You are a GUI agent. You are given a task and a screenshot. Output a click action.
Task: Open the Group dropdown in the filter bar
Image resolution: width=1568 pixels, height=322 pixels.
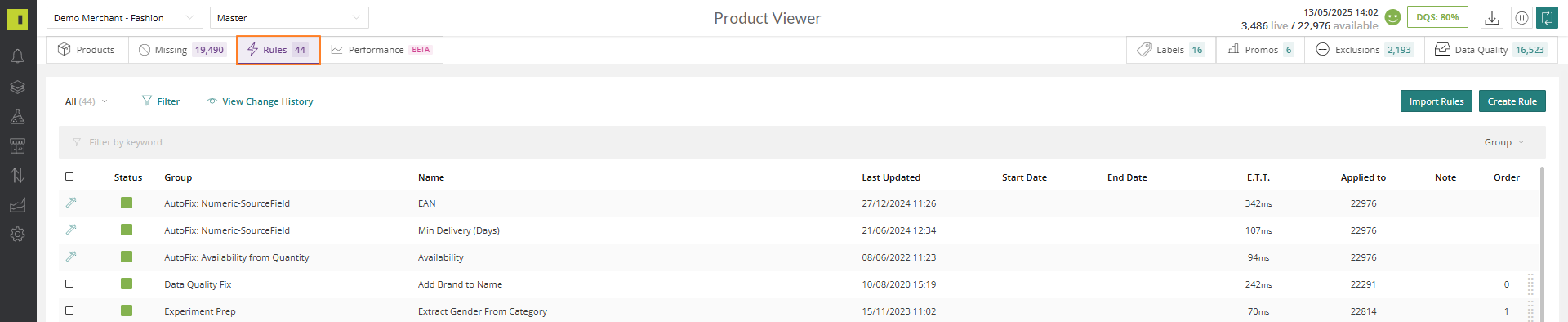(1504, 142)
